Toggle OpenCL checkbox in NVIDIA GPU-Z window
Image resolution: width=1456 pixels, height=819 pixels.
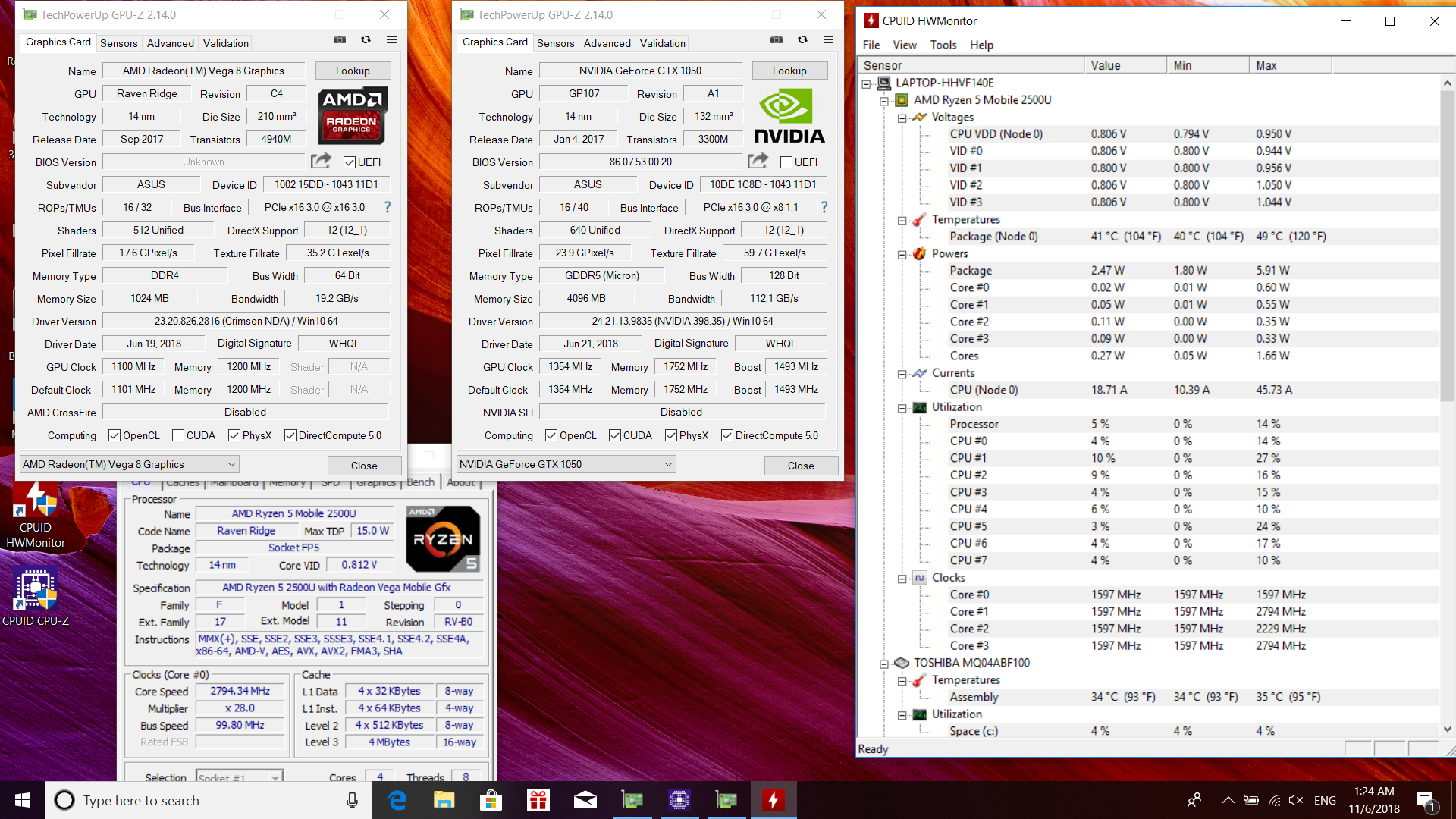551,435
